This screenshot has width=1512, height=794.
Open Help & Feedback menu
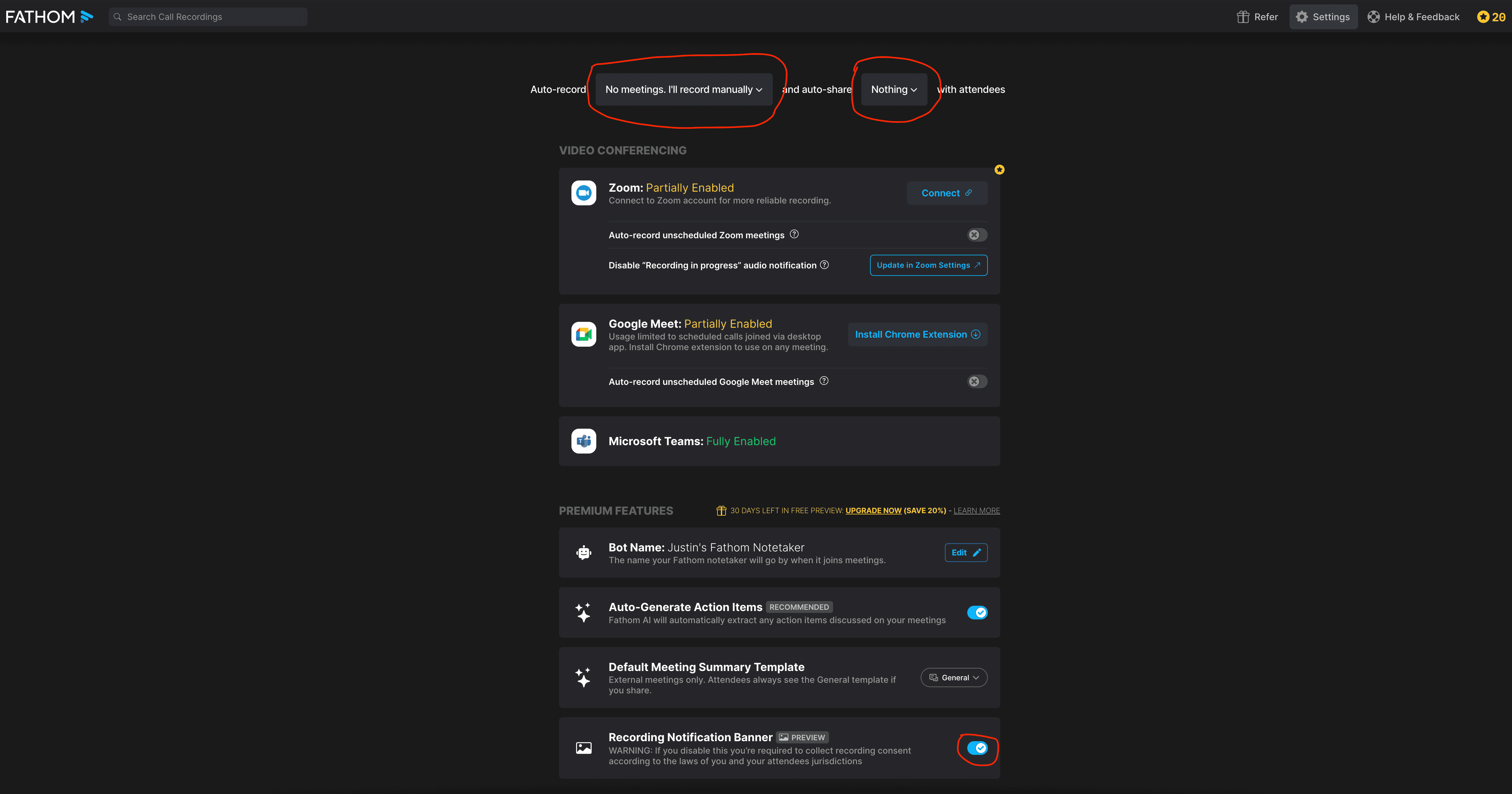(1413, 16)
